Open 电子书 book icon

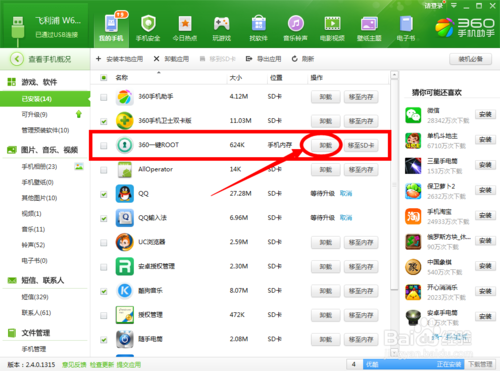pyautogui.click(x=406, y=24)
